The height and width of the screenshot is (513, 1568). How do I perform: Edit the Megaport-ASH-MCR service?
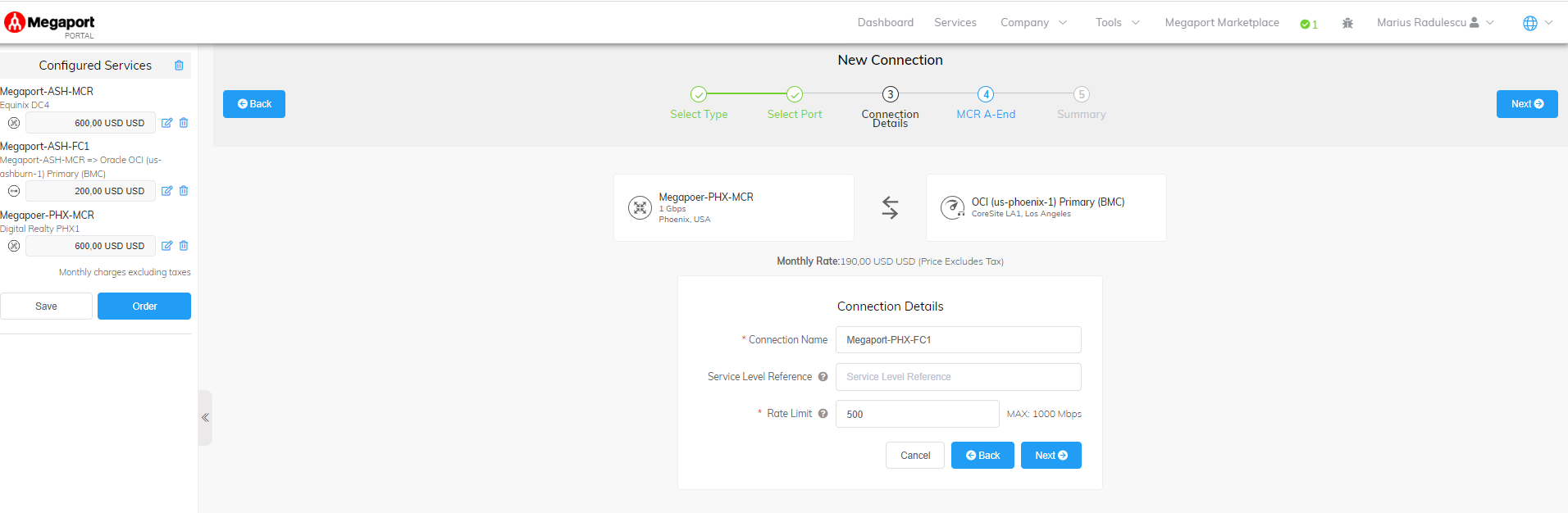click(x=166, y=123)
